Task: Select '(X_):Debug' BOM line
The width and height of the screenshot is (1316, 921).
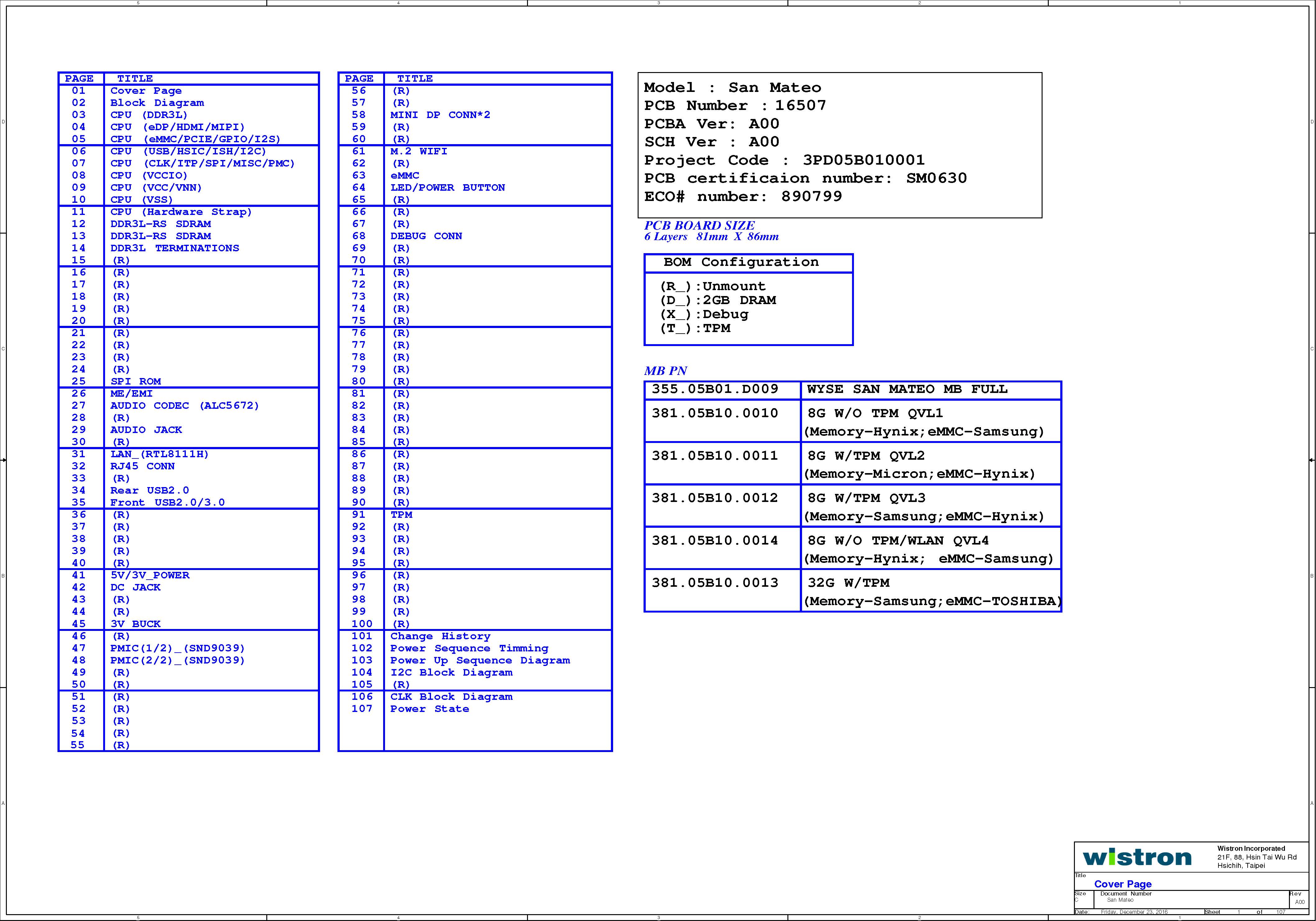Action: tap(704, 315)
